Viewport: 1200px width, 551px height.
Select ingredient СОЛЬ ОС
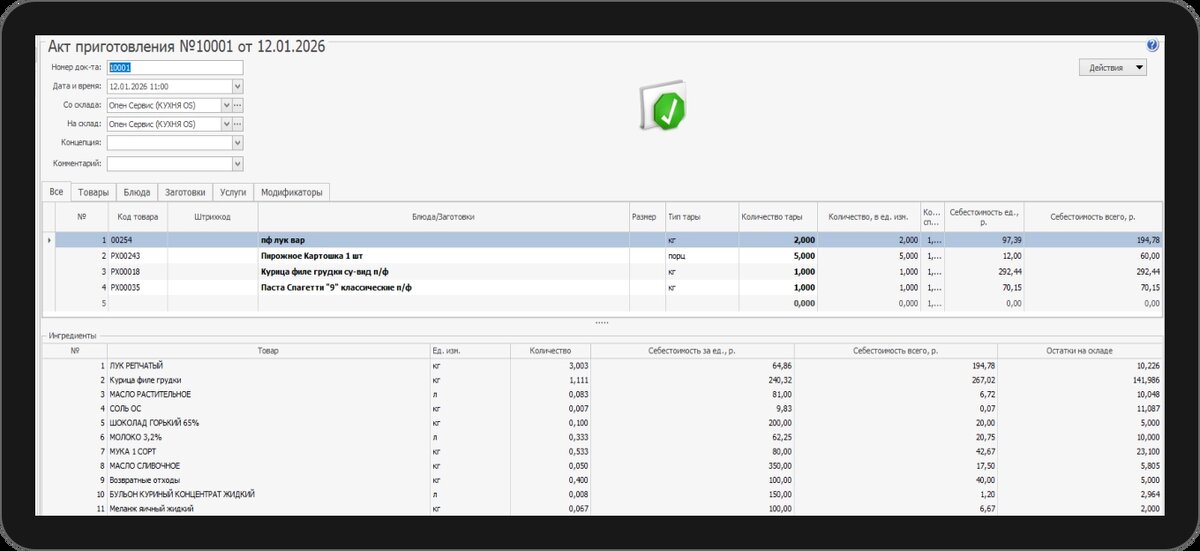pyautogui.click(x=603, y=408)
